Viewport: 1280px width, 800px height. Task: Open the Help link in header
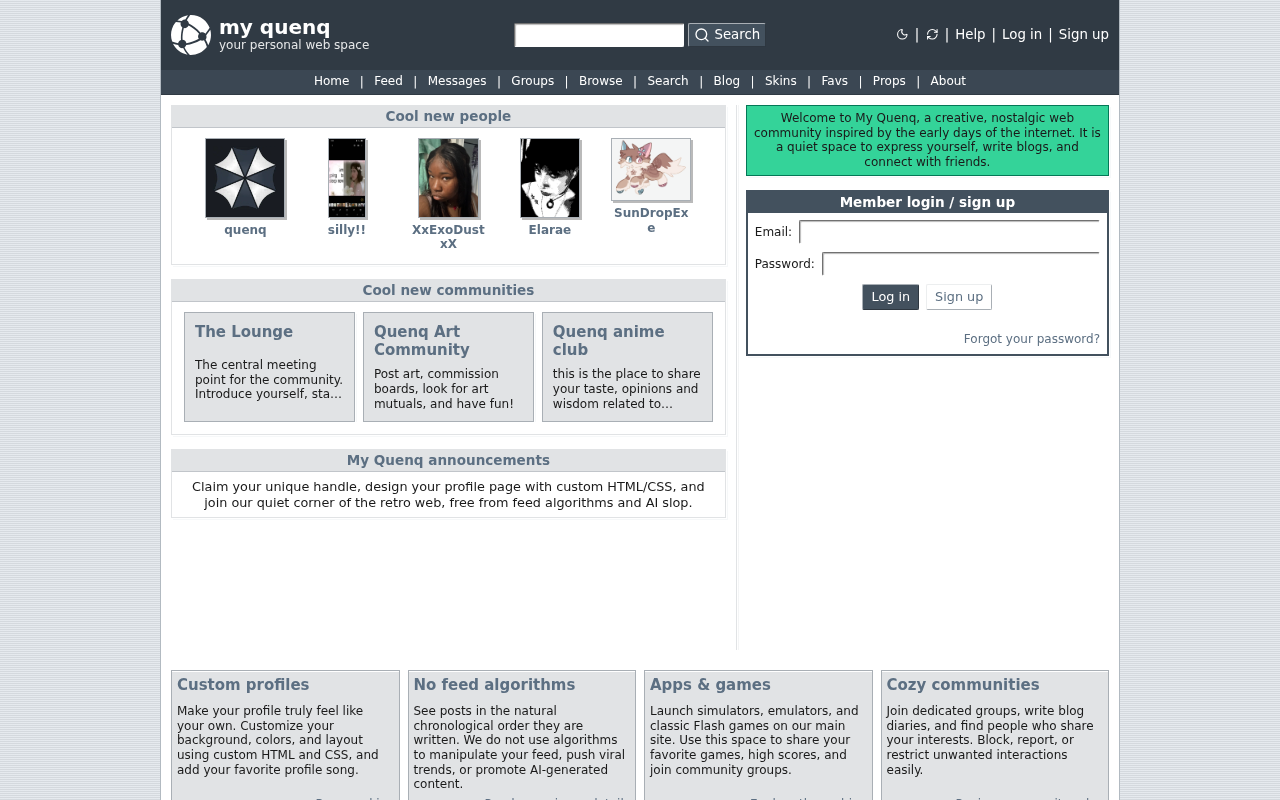(970, 34)
